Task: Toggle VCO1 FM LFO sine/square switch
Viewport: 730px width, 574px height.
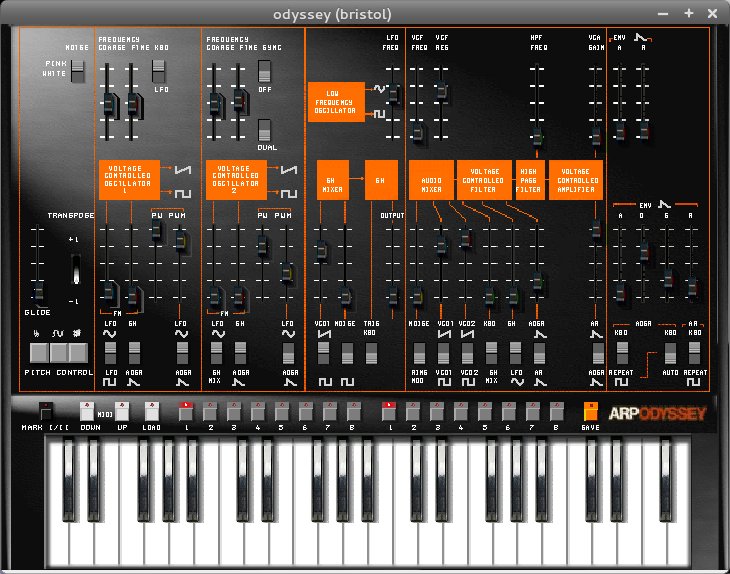Action: point(110,353)
